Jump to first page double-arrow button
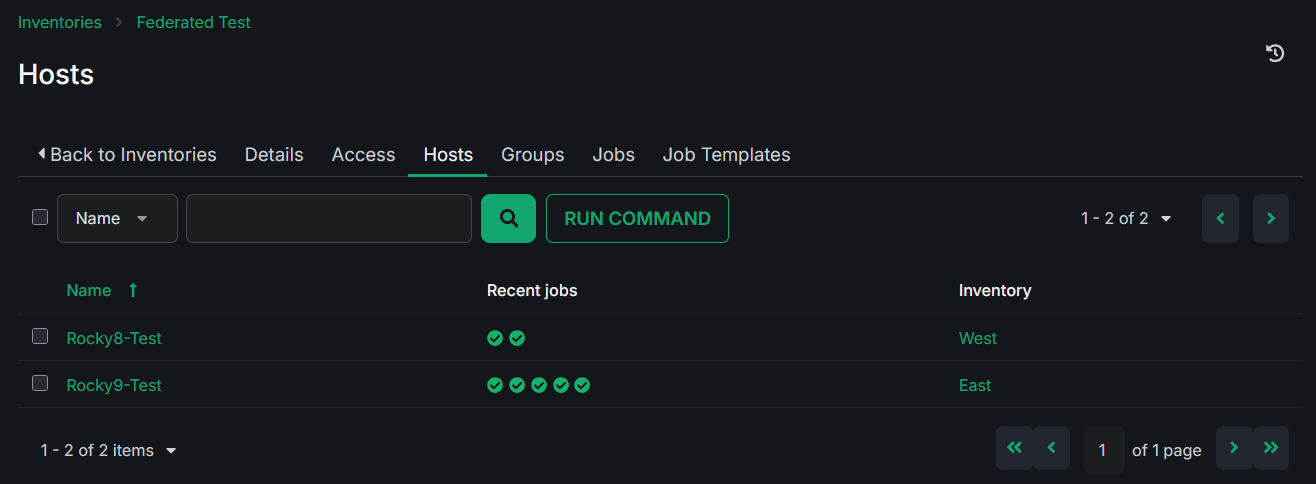Image resolution: width=1316 pixels, height=484 pixels. 1014,448
